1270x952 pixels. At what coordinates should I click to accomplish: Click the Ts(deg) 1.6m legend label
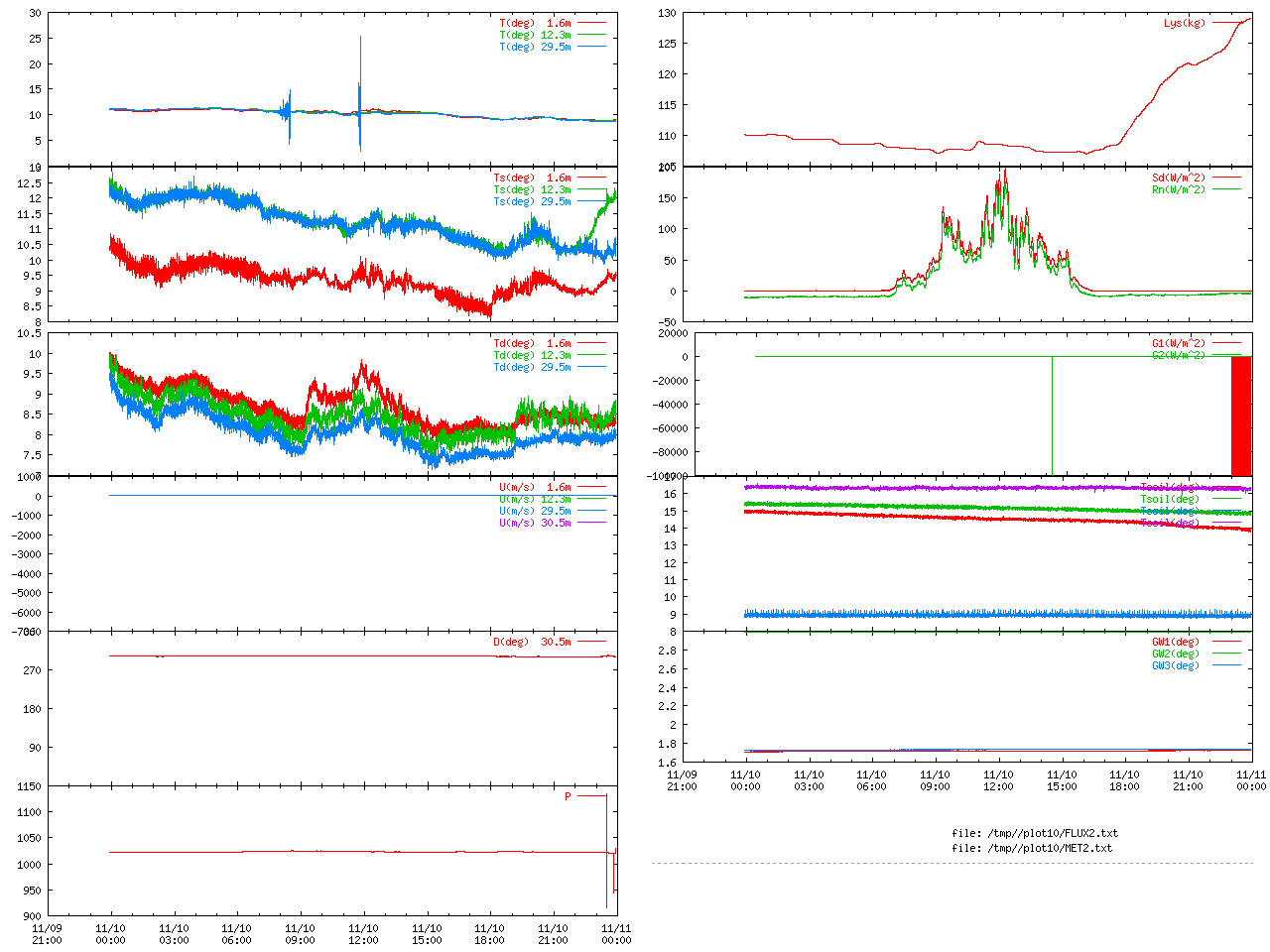click(x=533, y=178)
